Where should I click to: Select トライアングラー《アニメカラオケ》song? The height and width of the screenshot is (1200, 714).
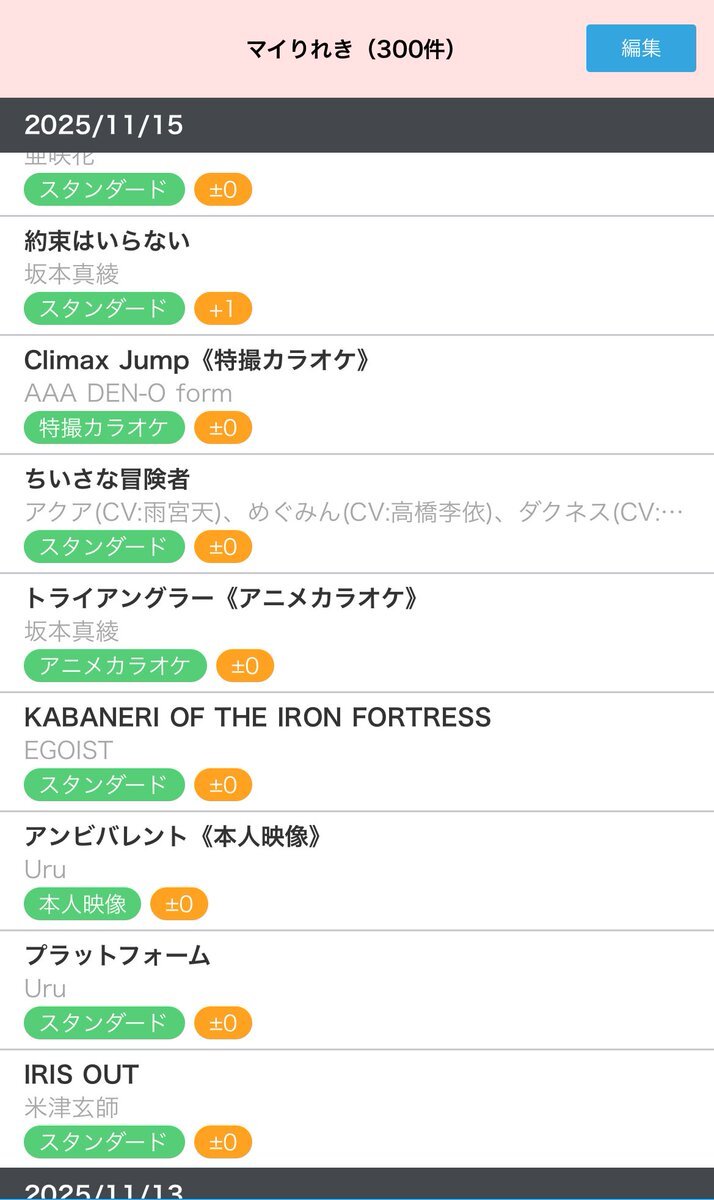(221, 598)
